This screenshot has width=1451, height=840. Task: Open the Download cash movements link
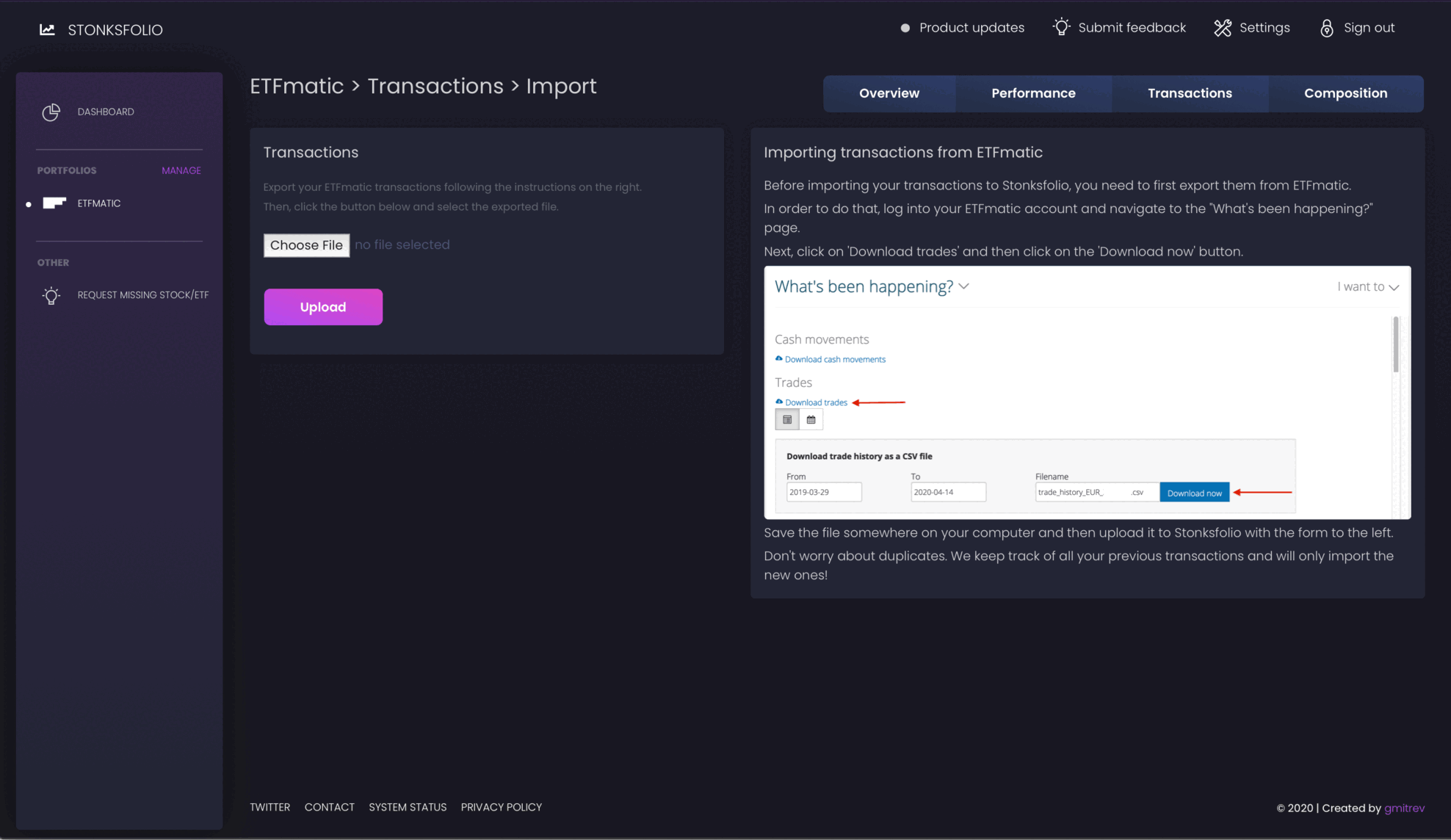tap(835, 359)
